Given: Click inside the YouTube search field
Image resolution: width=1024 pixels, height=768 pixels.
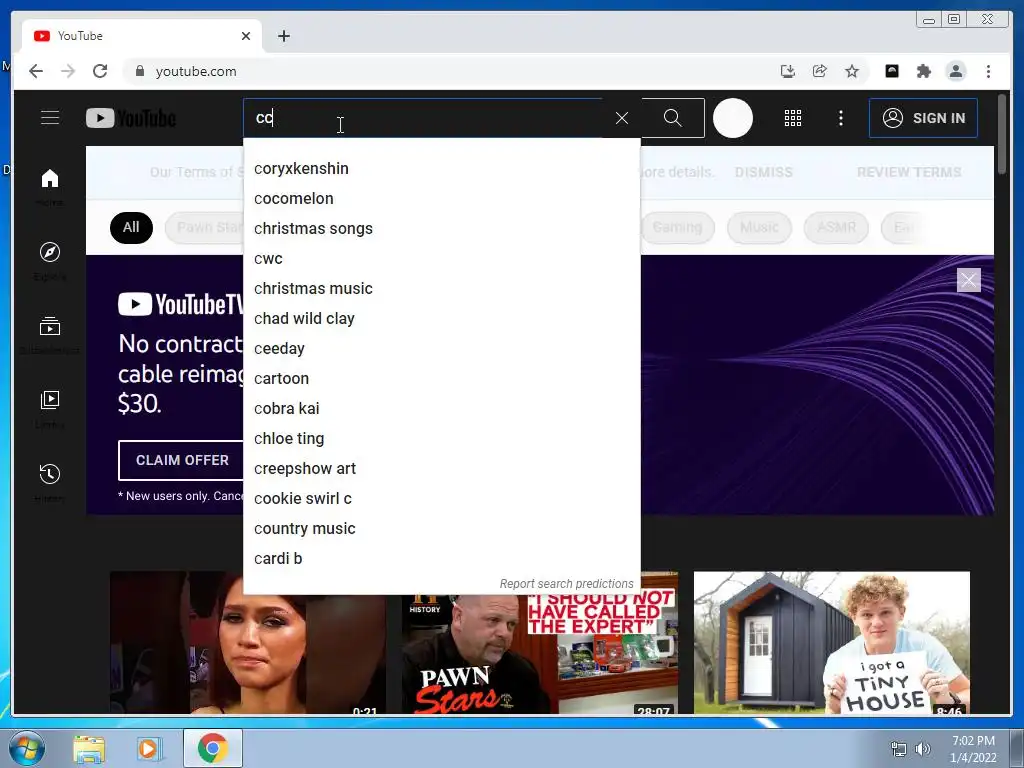Looking at the screenshot, I should click(x=424, y=118).
